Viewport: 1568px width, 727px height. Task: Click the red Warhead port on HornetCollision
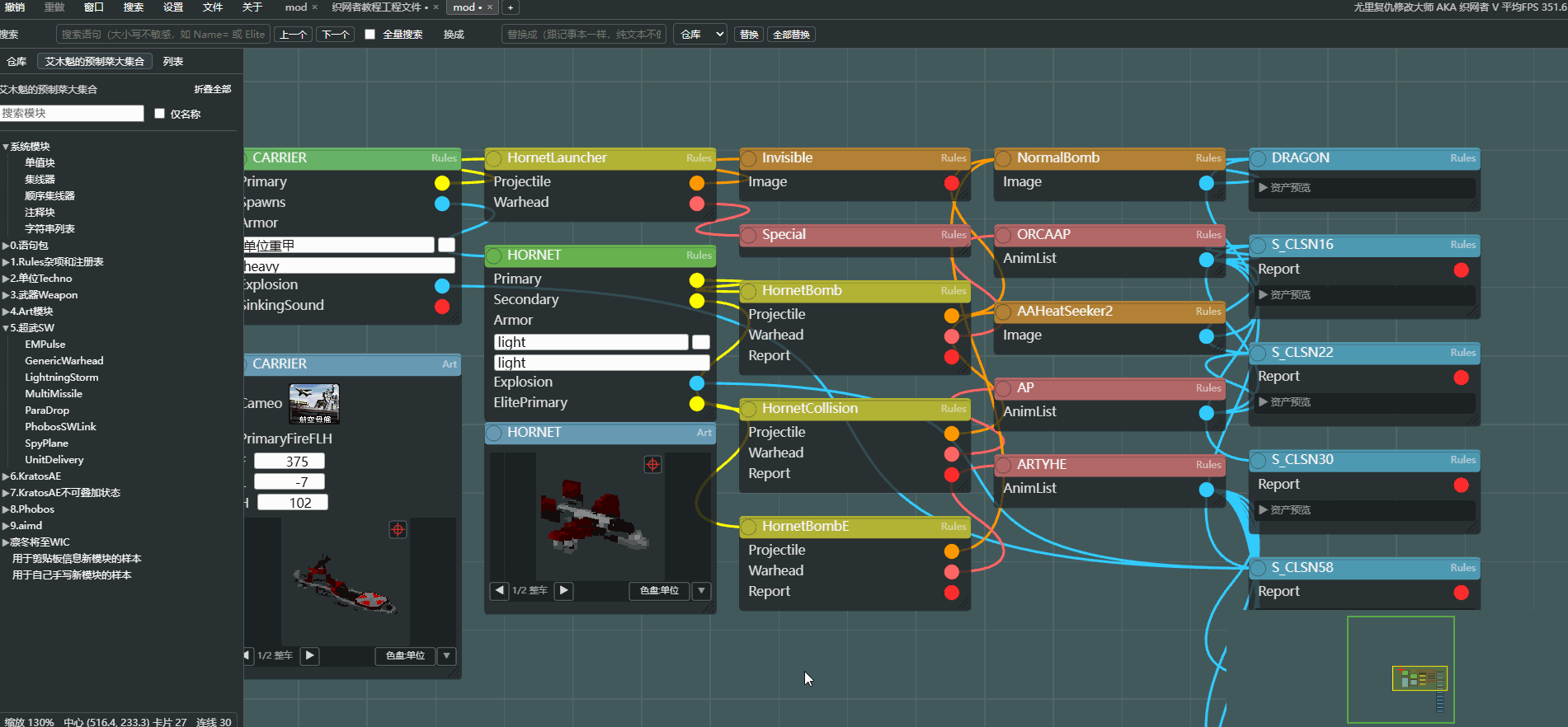pos(952,454)
